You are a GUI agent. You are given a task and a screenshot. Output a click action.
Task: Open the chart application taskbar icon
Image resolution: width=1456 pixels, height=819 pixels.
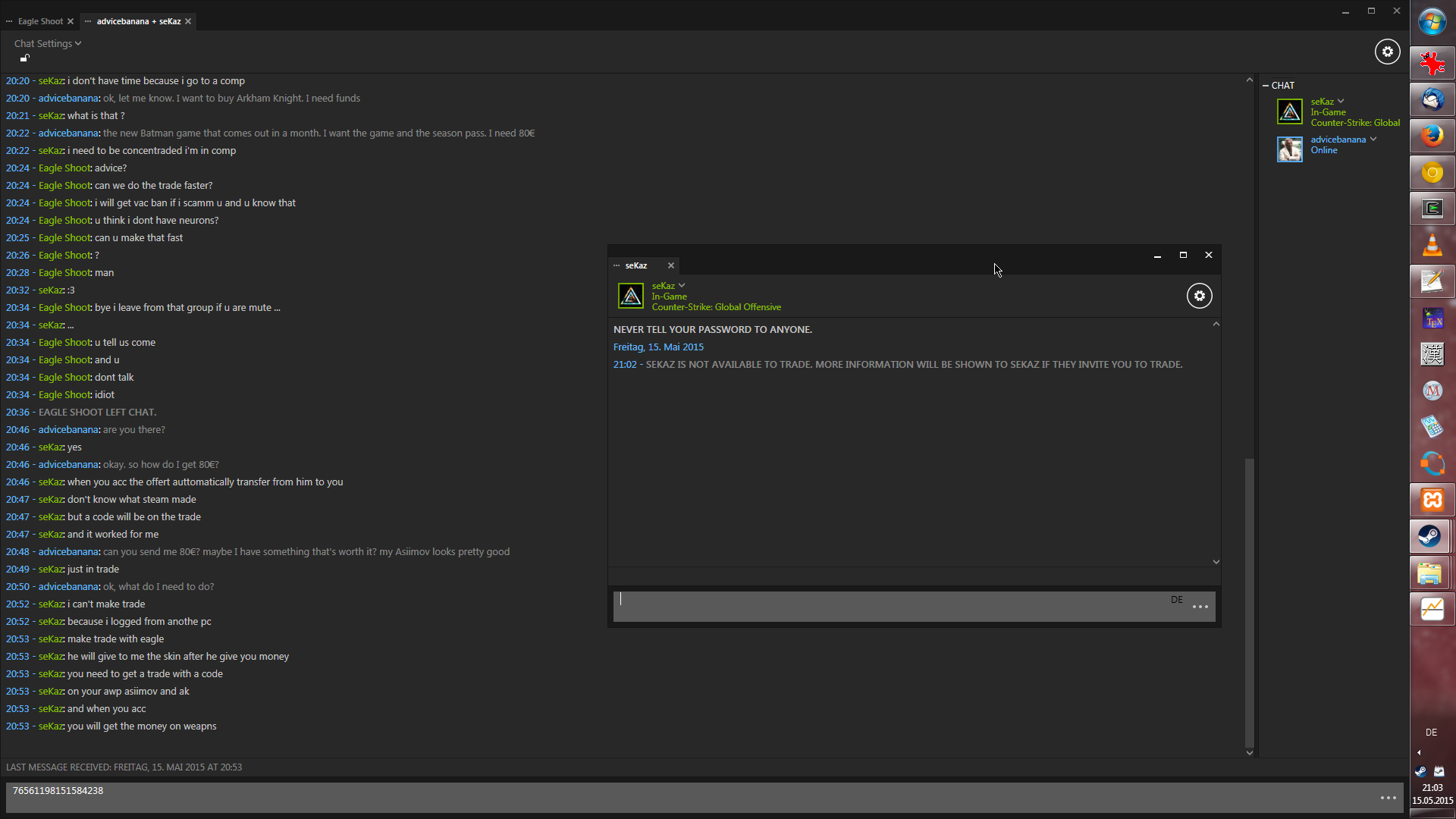(x=1432, y=609)
